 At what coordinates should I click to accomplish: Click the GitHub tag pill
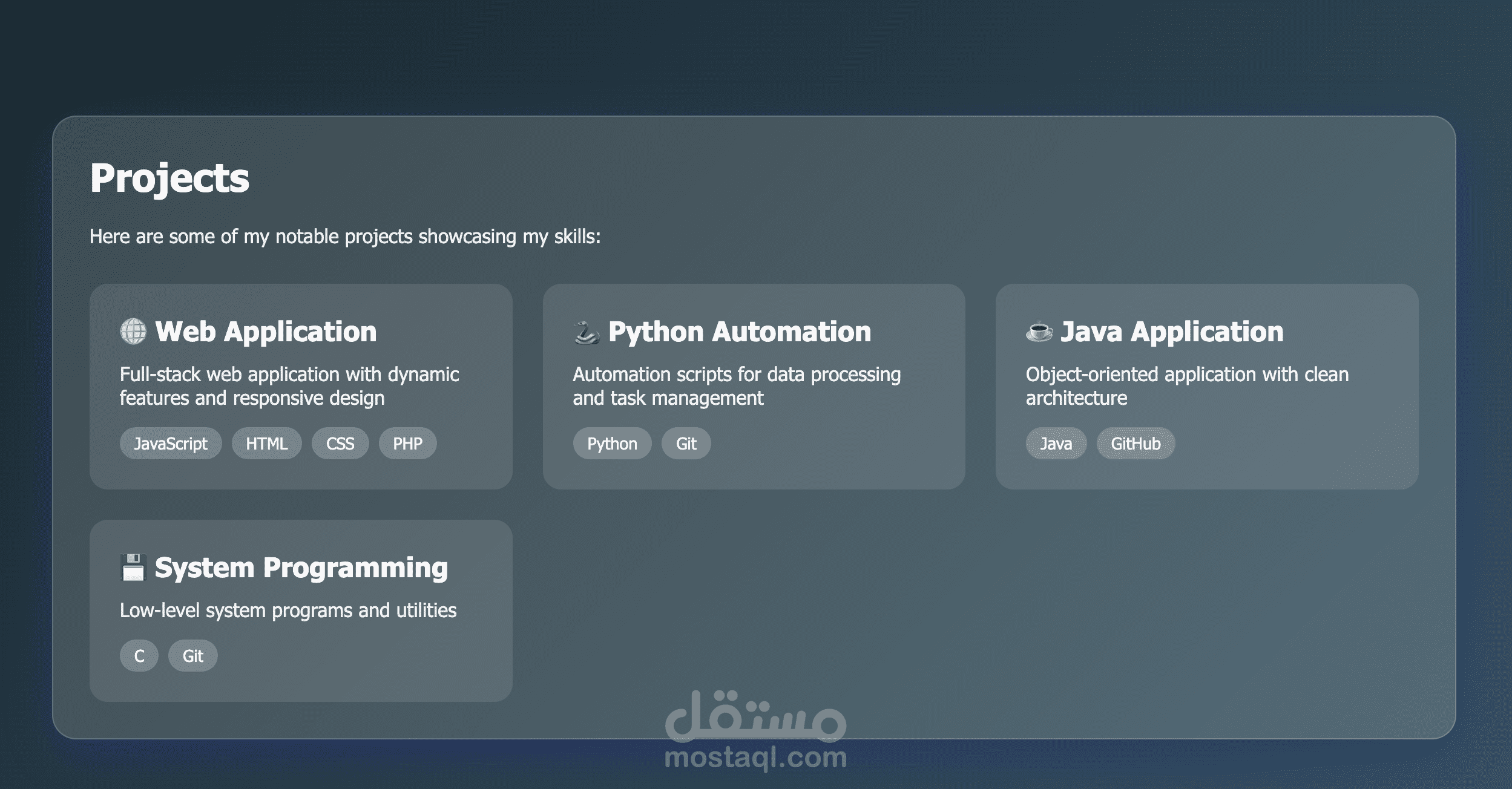[x=1136, y=444]
